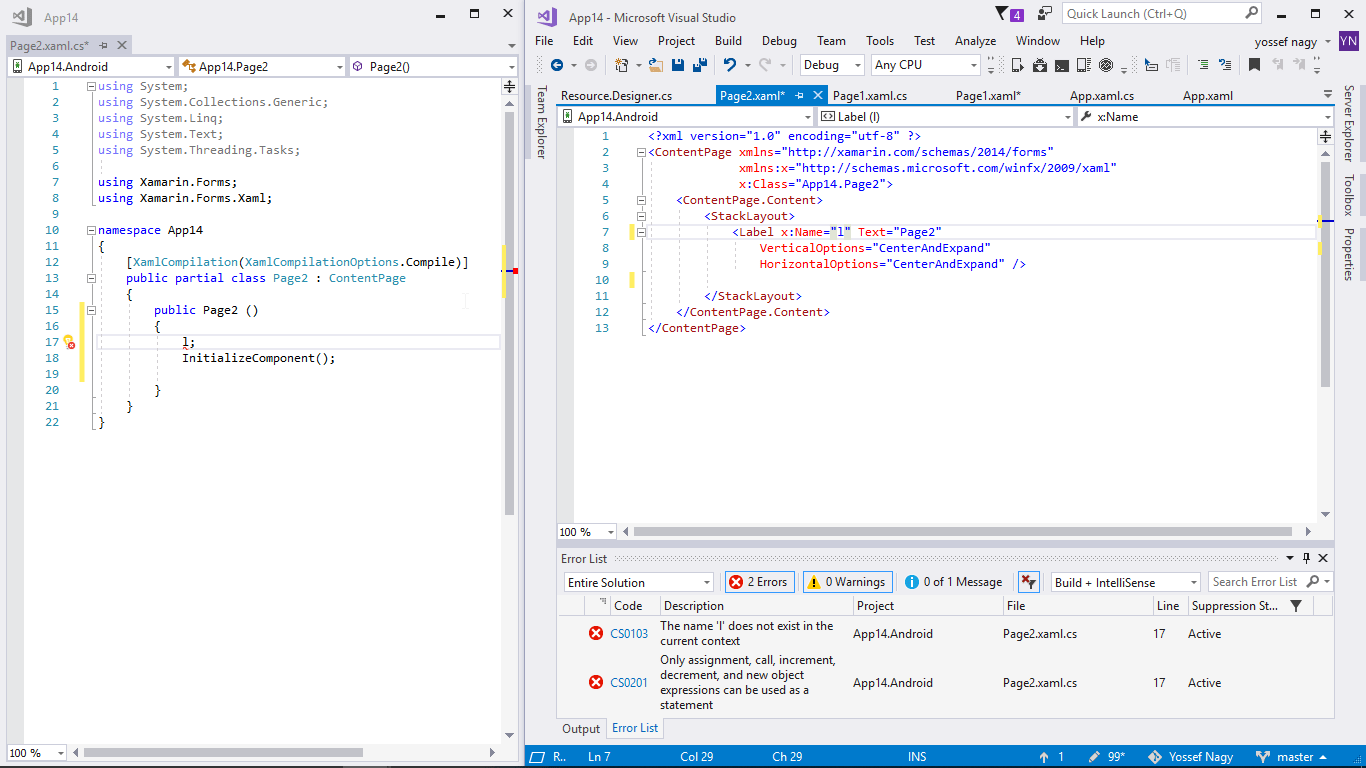This screenshot has width=1366, height=768.
Task: Open the CS0103 error code link
Action: click(629, 634)
